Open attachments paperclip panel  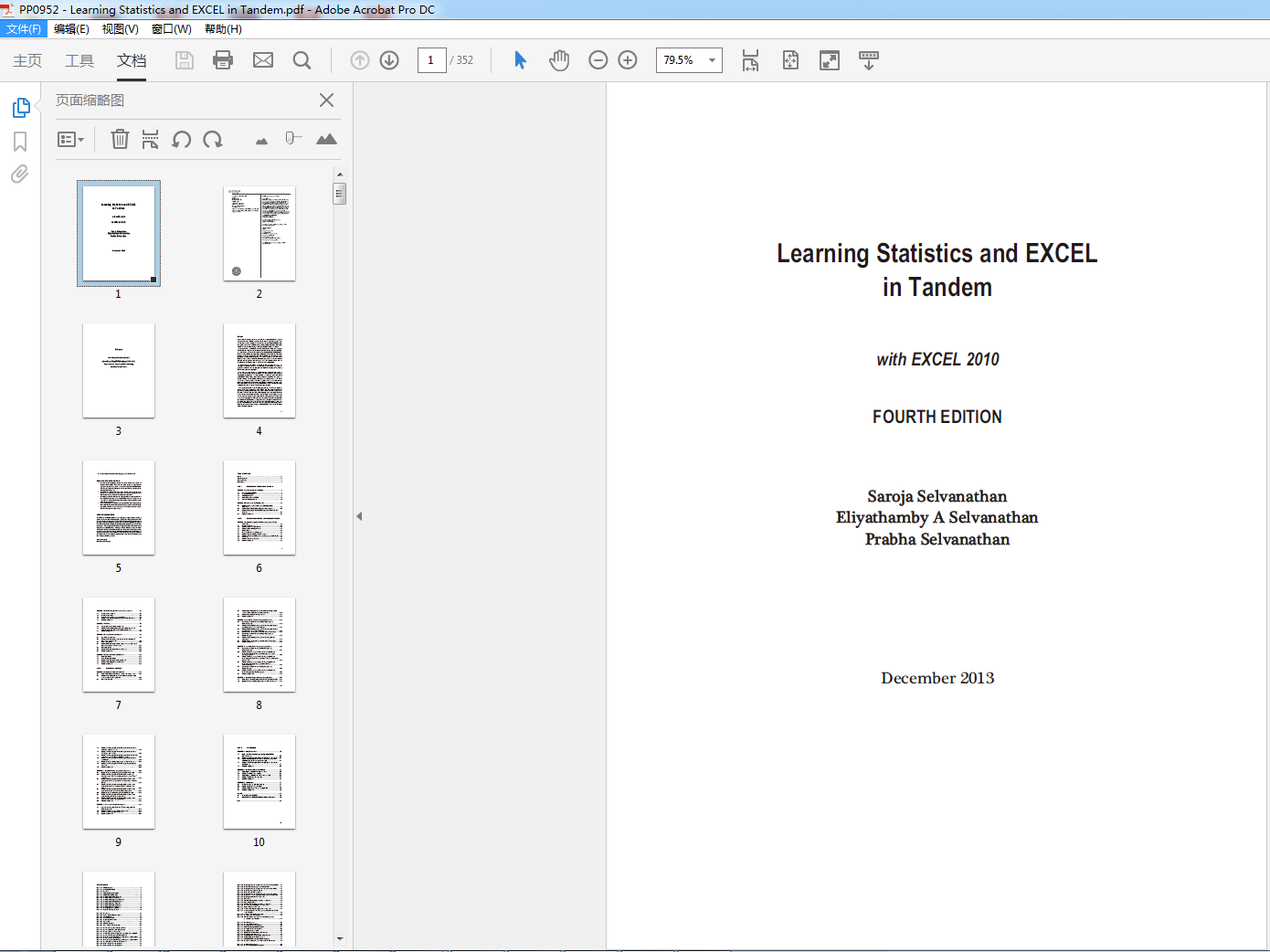(20, 174)
